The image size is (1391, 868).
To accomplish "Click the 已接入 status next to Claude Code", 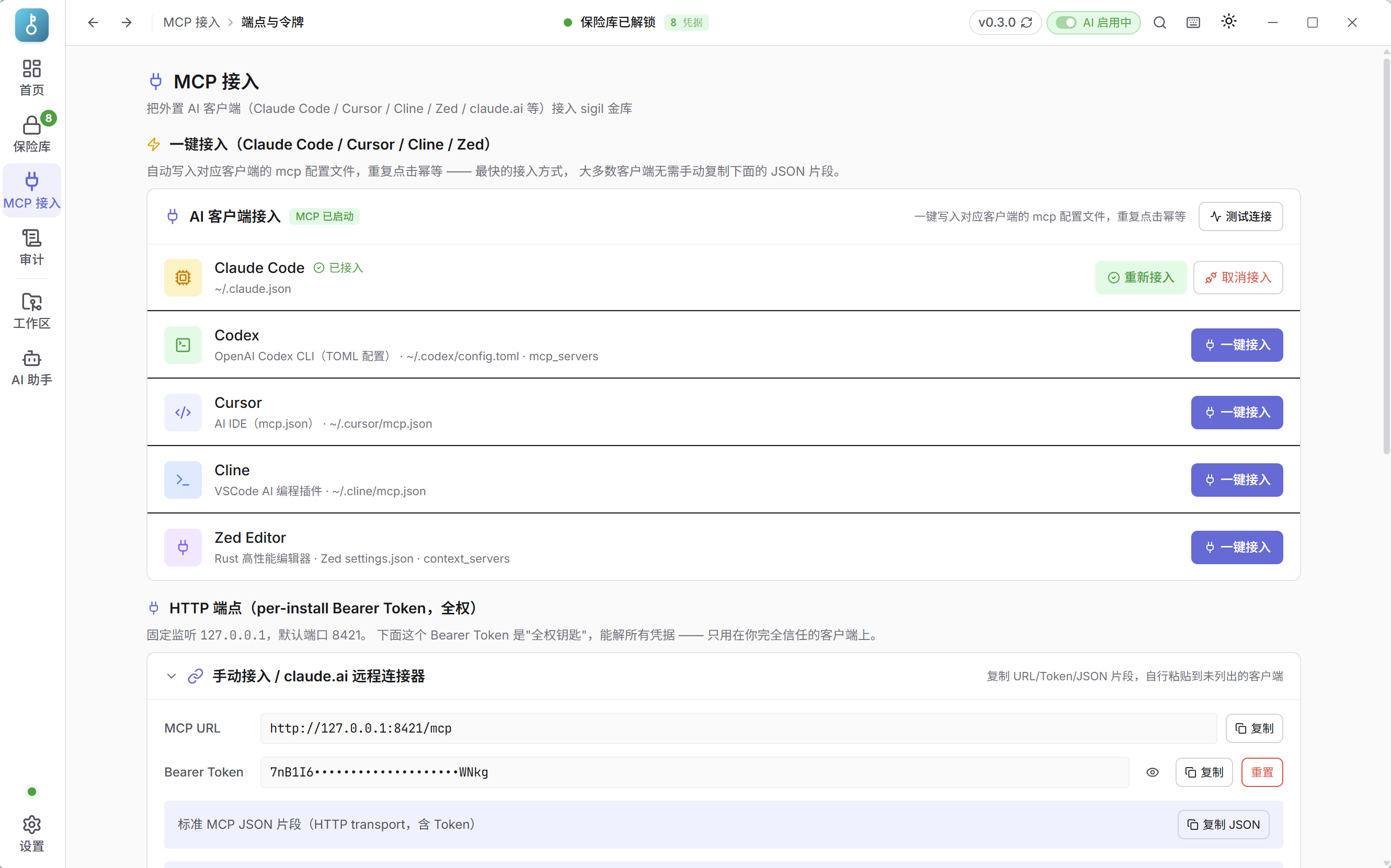I will 338,268.
